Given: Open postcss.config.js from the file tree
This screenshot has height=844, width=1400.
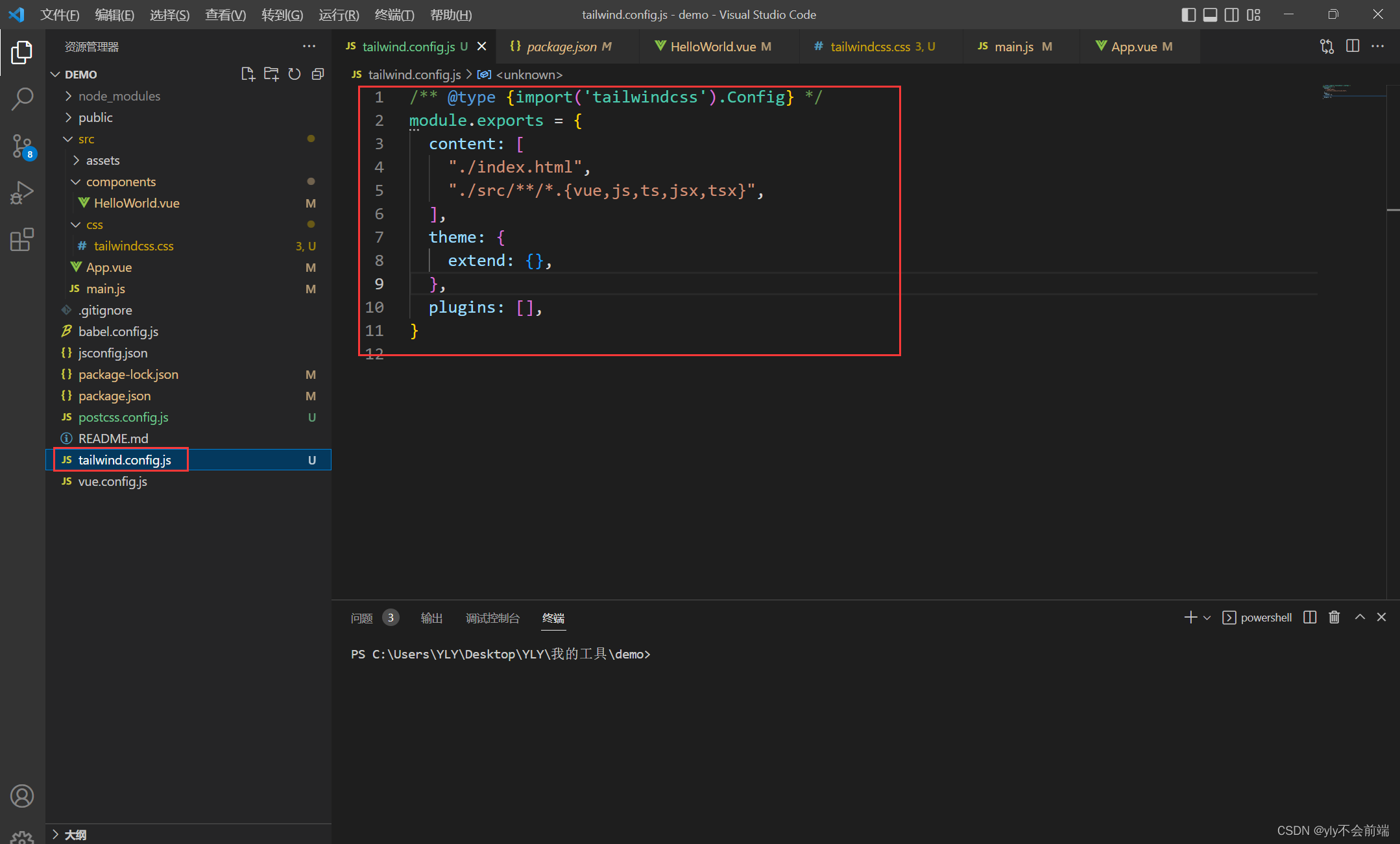Looking at the screenshot, I should [x=123, y=417].
